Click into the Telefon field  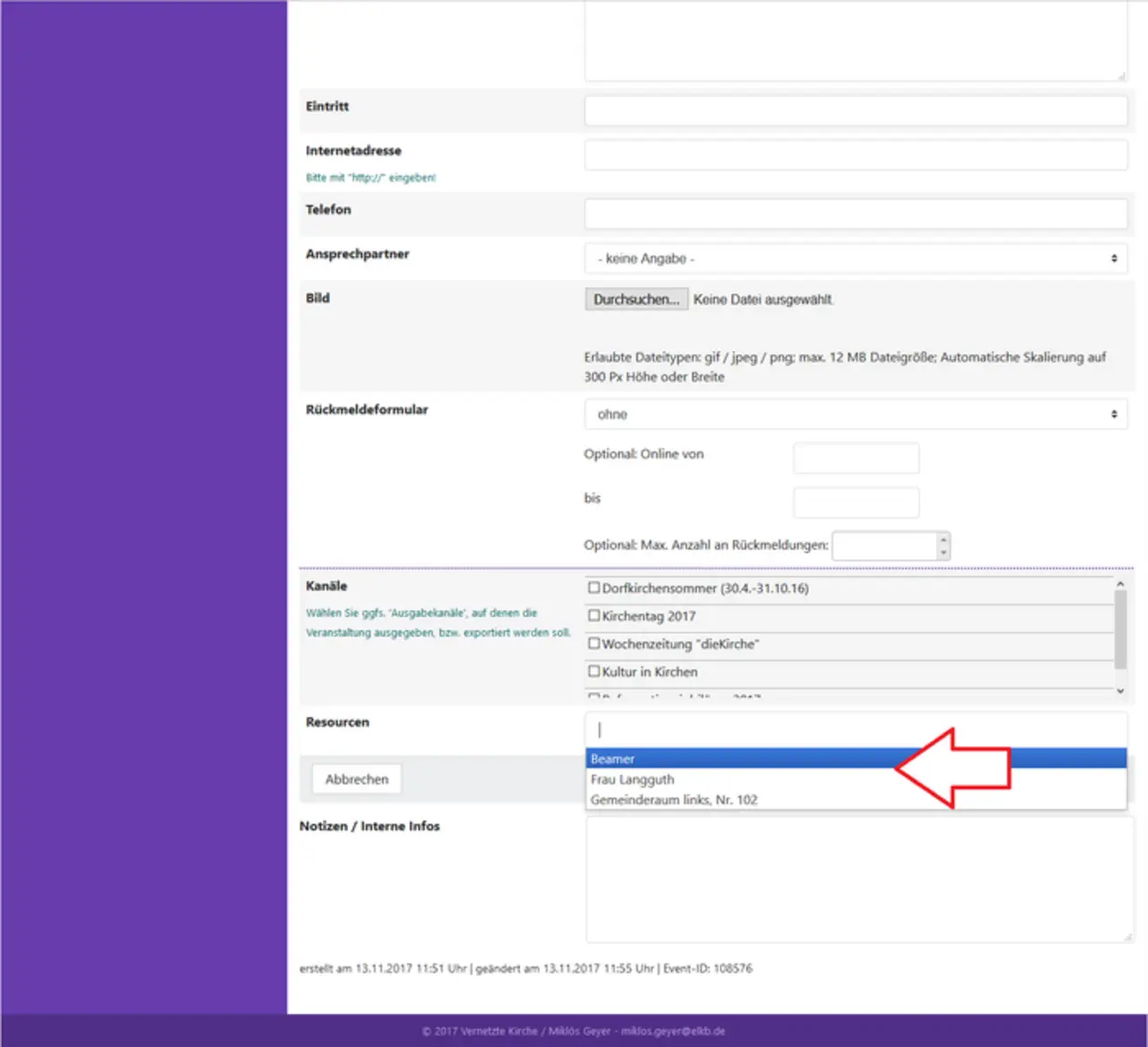point(856,214)
